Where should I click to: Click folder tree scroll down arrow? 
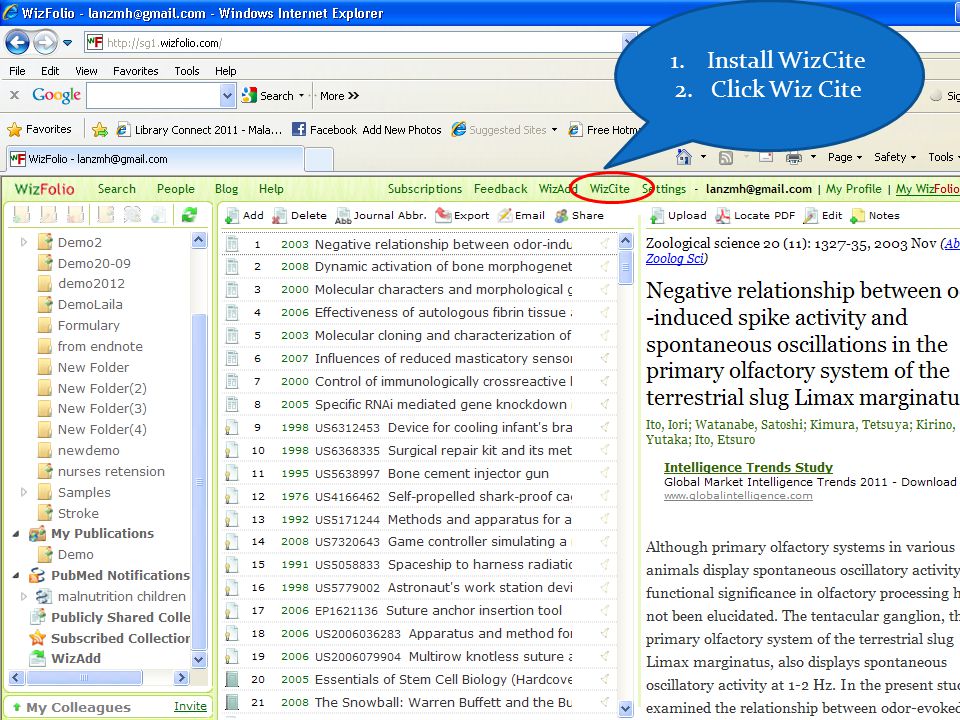coord(199,659)
